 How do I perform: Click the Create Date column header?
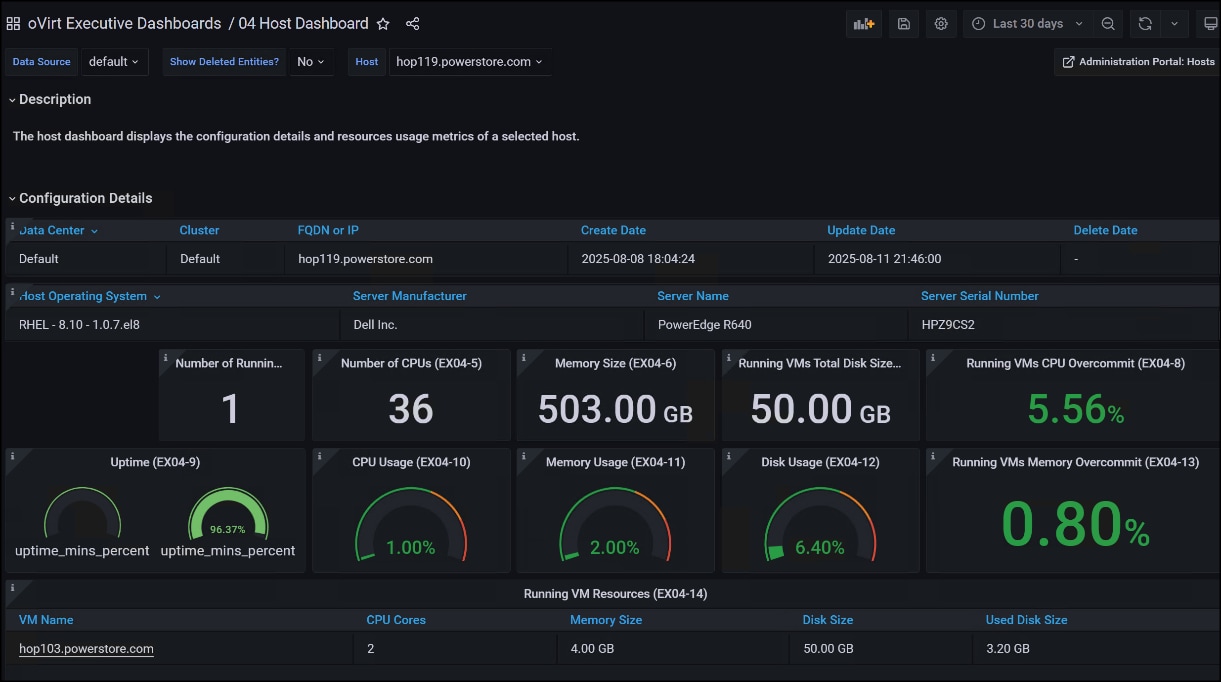[613, 230]
